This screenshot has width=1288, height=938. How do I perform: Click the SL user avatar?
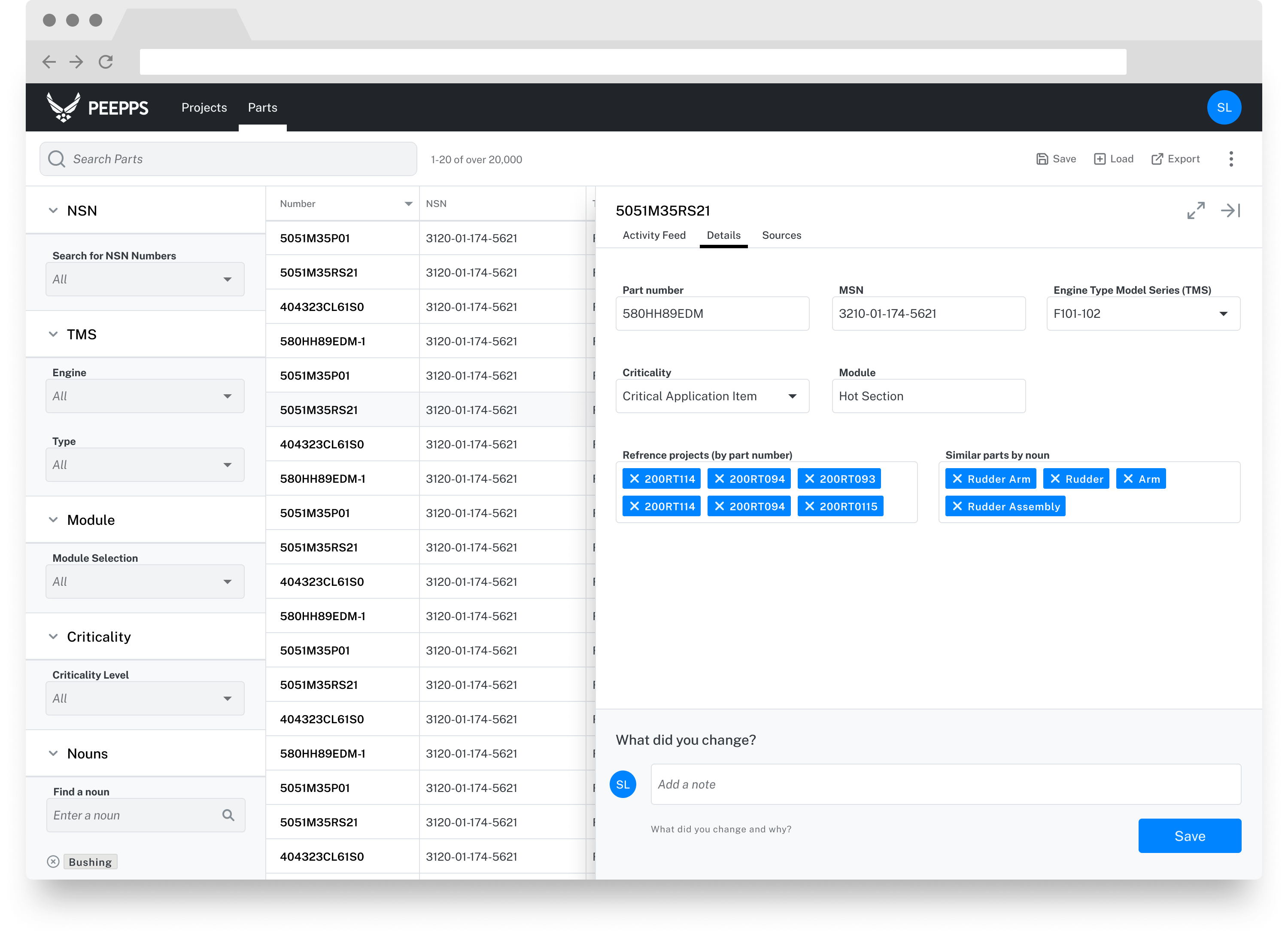pyautogui.click(x=1225, y=107)
